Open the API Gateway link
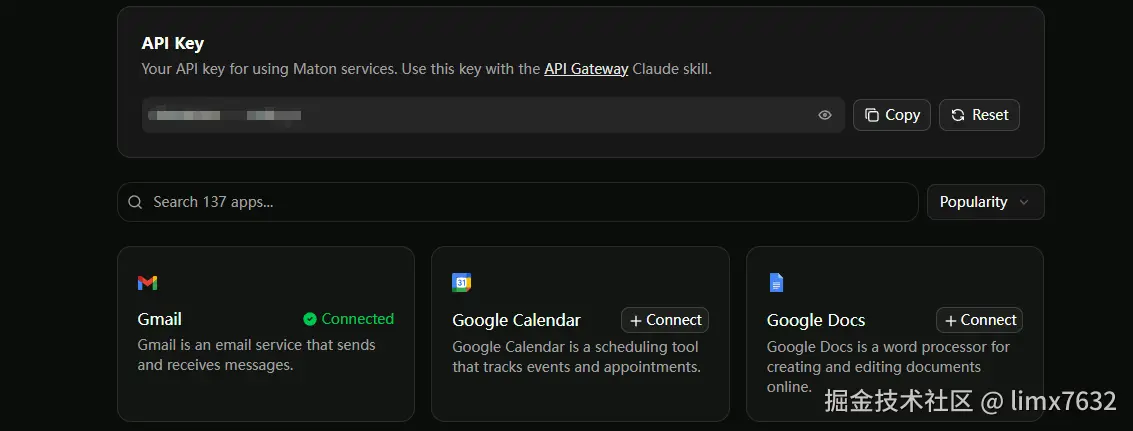This screenshot has height=431, width=1133. pos(586,69)
